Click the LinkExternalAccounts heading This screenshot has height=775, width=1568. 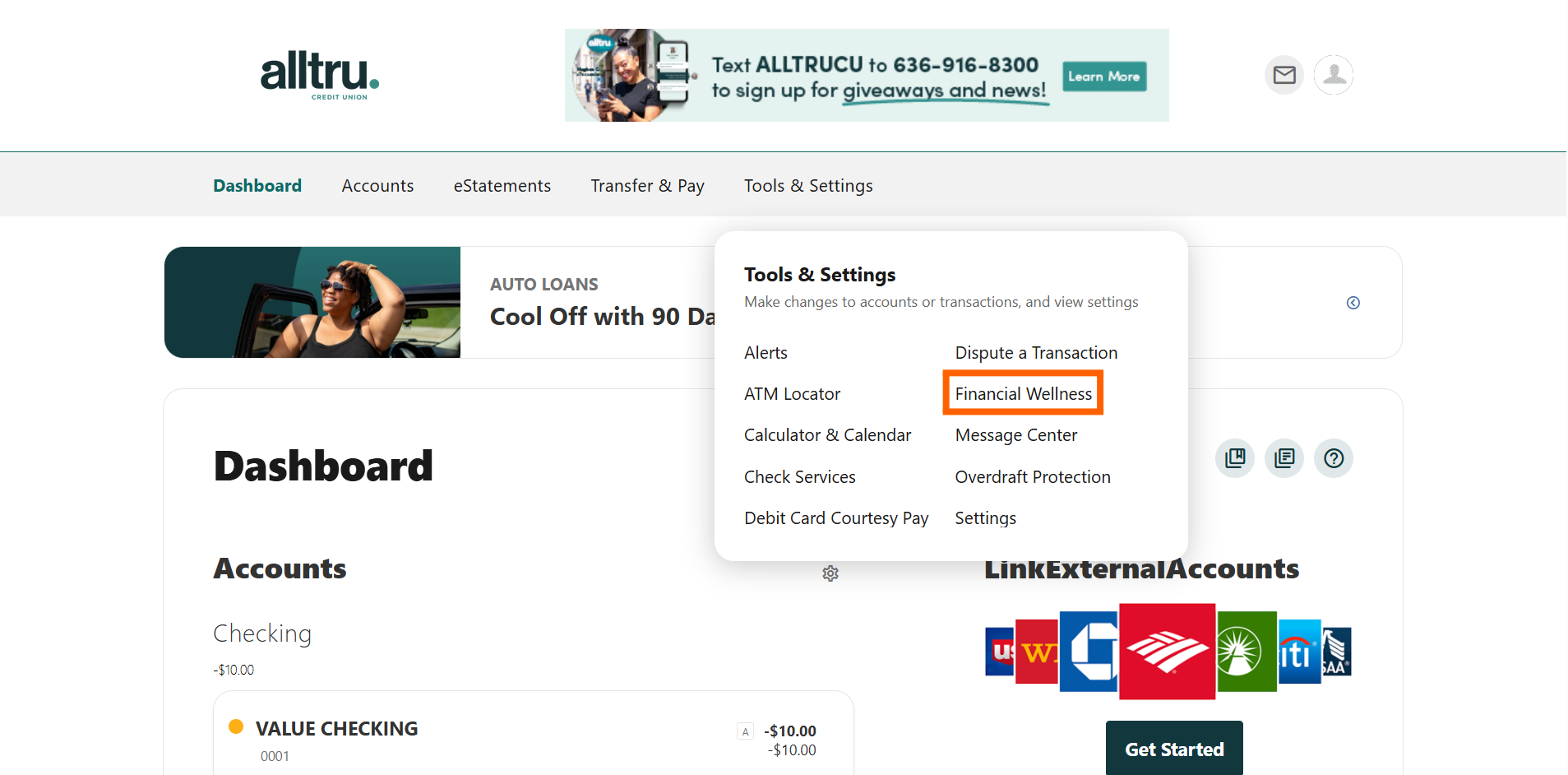pyautogui.click(x=1142, y=569)
